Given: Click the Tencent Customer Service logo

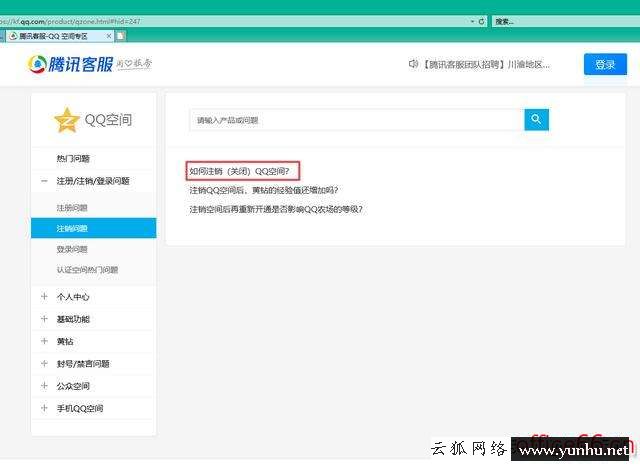Looking at the screenshot, I should point(70,64).
